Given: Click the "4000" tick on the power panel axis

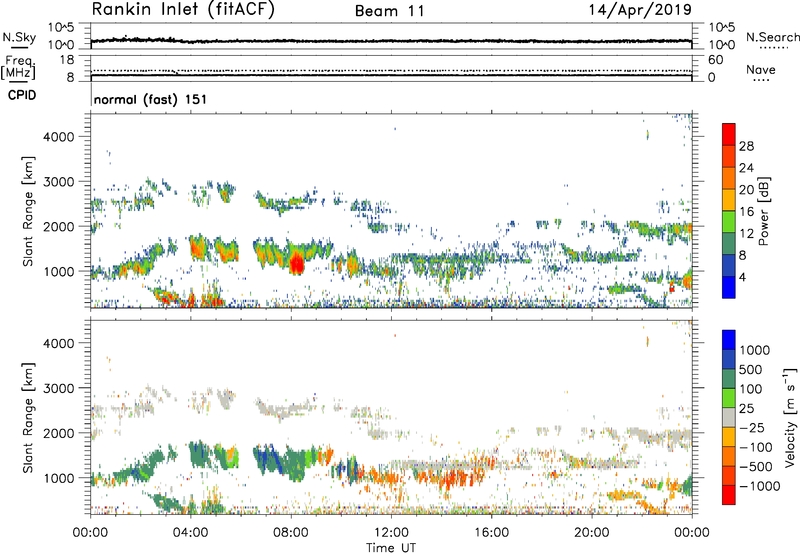Looking at the screenshot, I should tap(59, 137).
